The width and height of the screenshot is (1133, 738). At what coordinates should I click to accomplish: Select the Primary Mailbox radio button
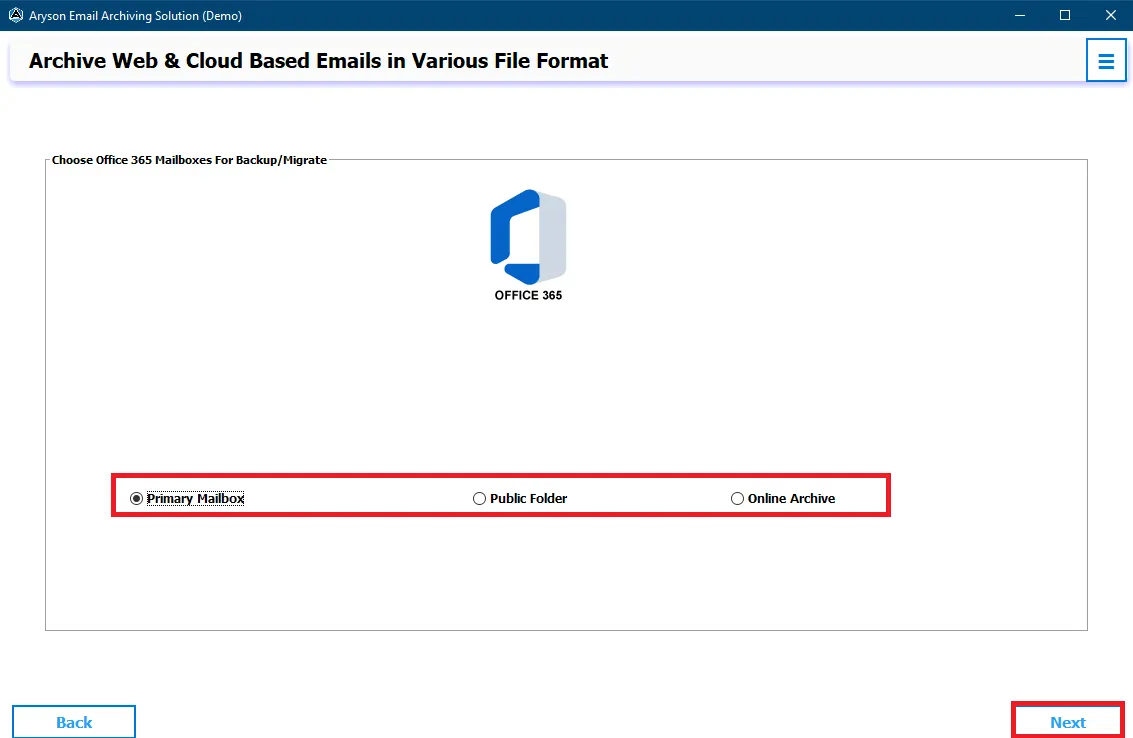coord(136,499)
